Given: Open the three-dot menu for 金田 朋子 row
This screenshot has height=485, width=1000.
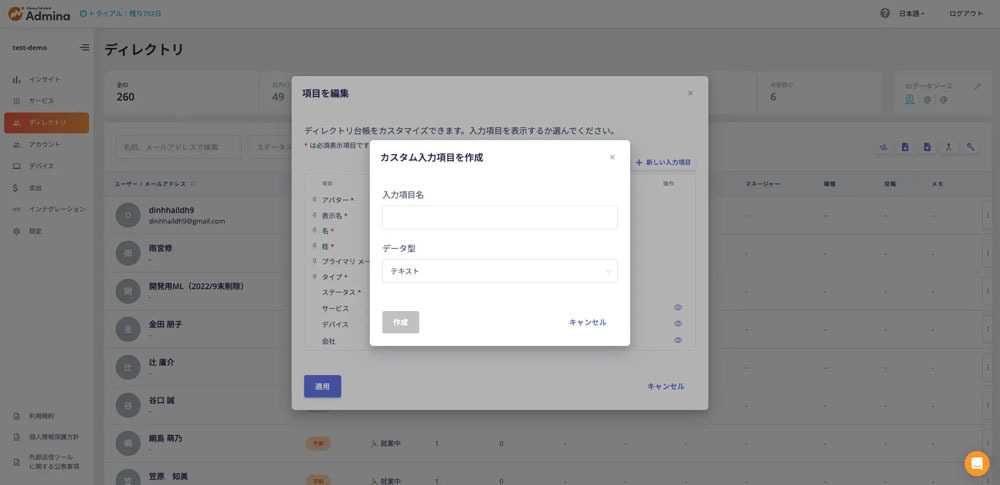Looking at the screenshot, I should 987,329.
